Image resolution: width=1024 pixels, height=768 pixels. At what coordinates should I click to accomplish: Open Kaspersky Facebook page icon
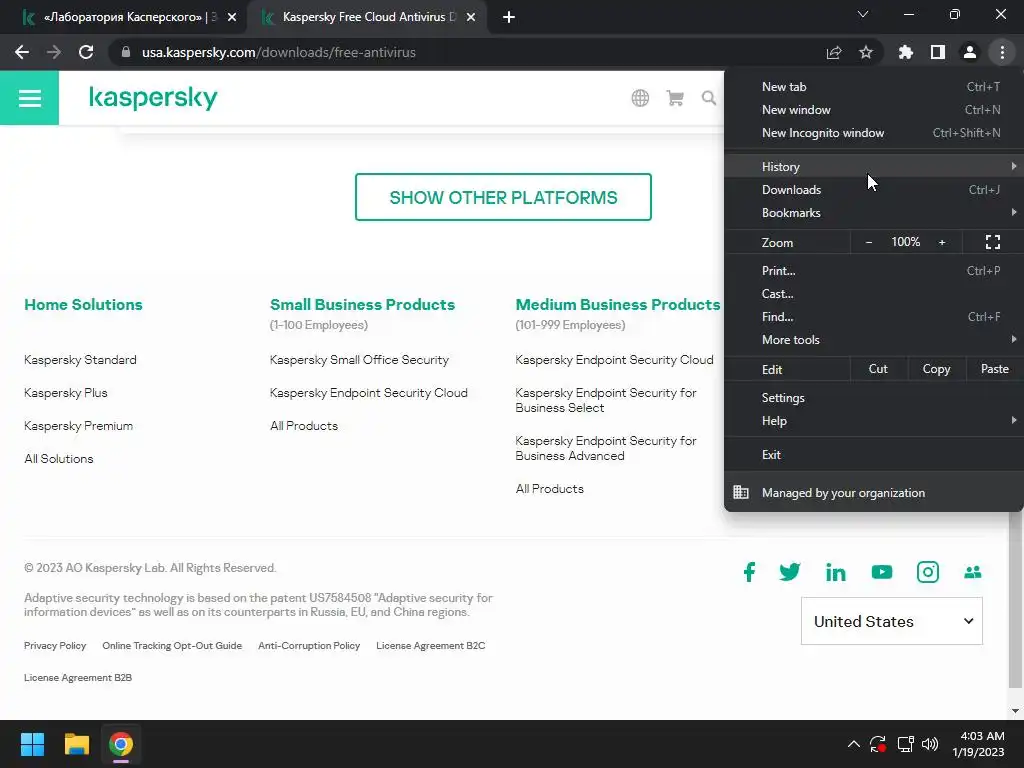point(749,572)
